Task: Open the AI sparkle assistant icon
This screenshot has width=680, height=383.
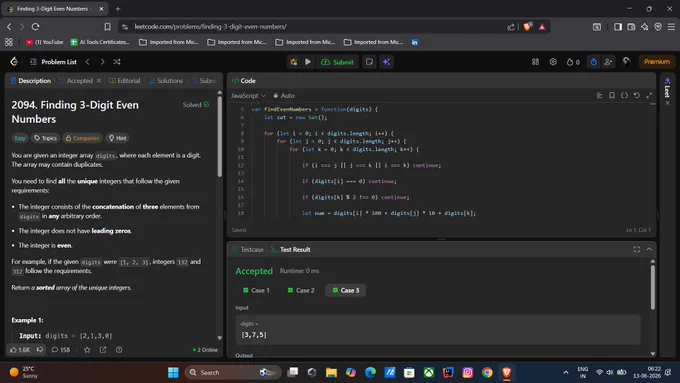Action: [386, 62]
